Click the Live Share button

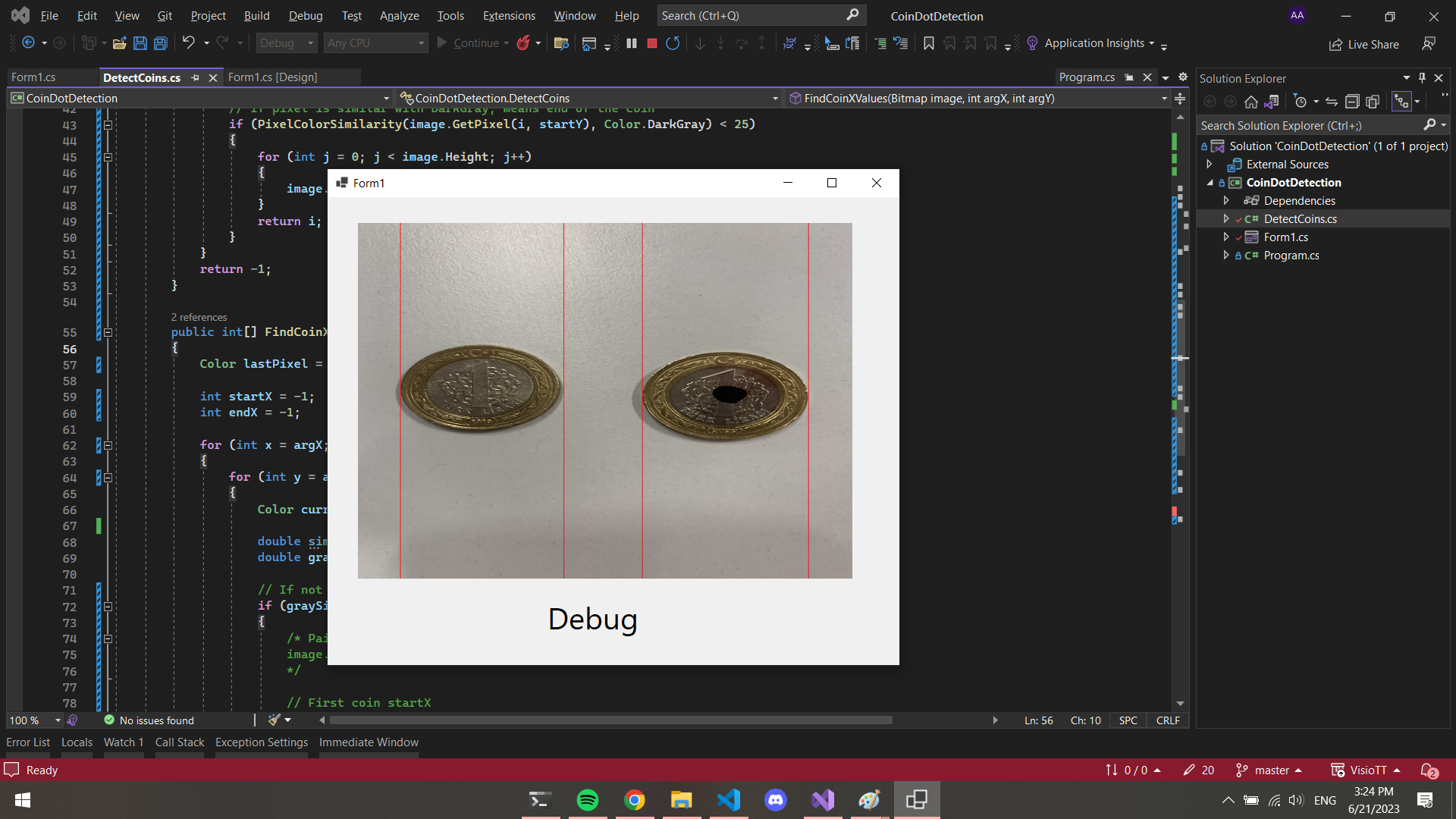(x=1364, y=44)
